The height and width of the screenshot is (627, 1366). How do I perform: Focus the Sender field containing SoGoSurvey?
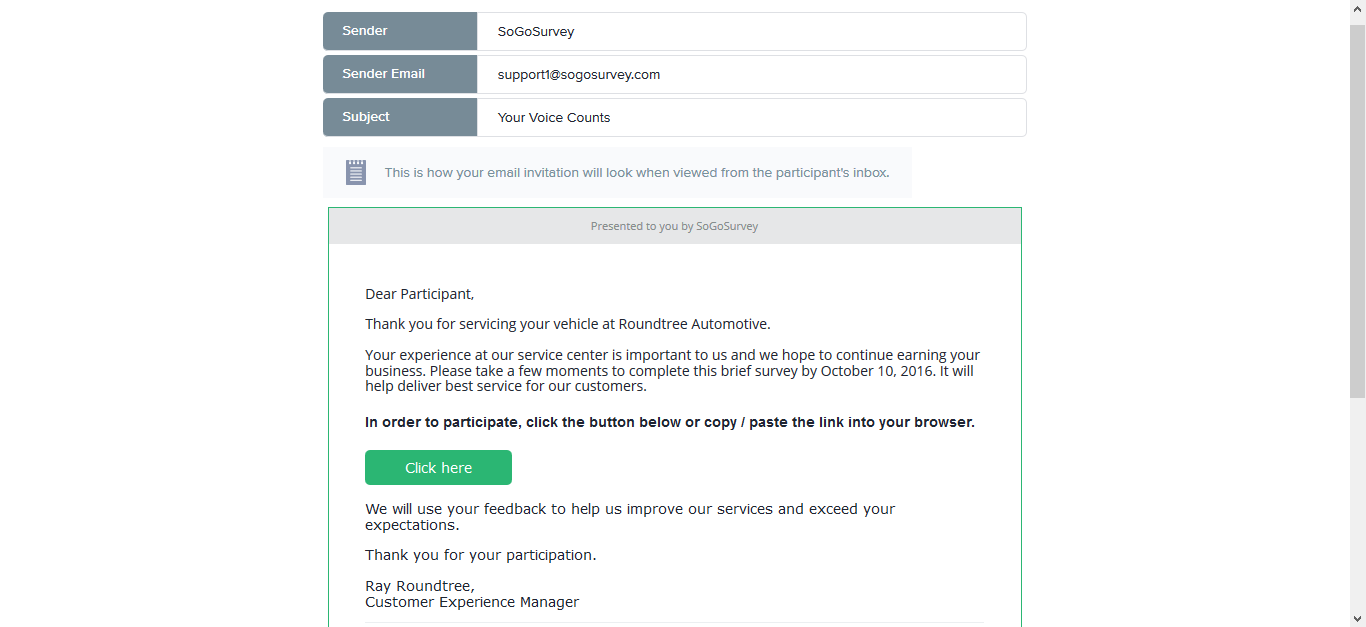750,31
